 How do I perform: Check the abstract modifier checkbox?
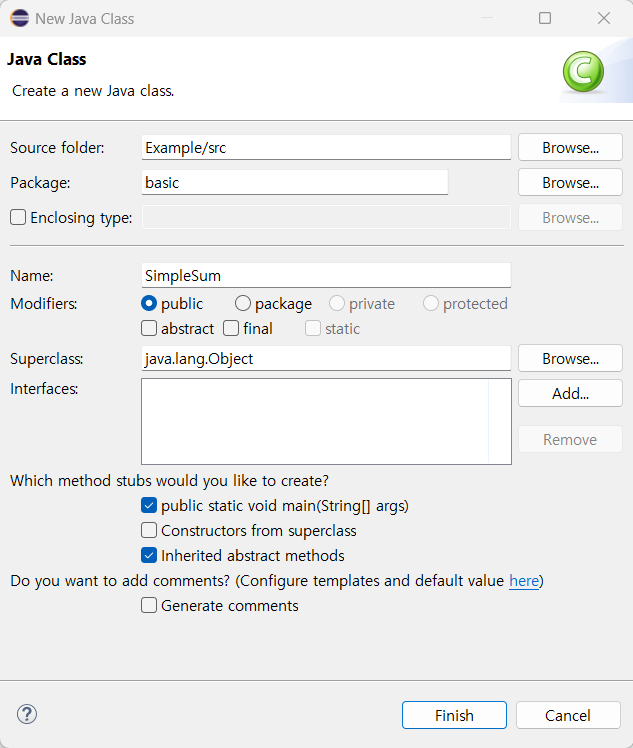[149, 328]
